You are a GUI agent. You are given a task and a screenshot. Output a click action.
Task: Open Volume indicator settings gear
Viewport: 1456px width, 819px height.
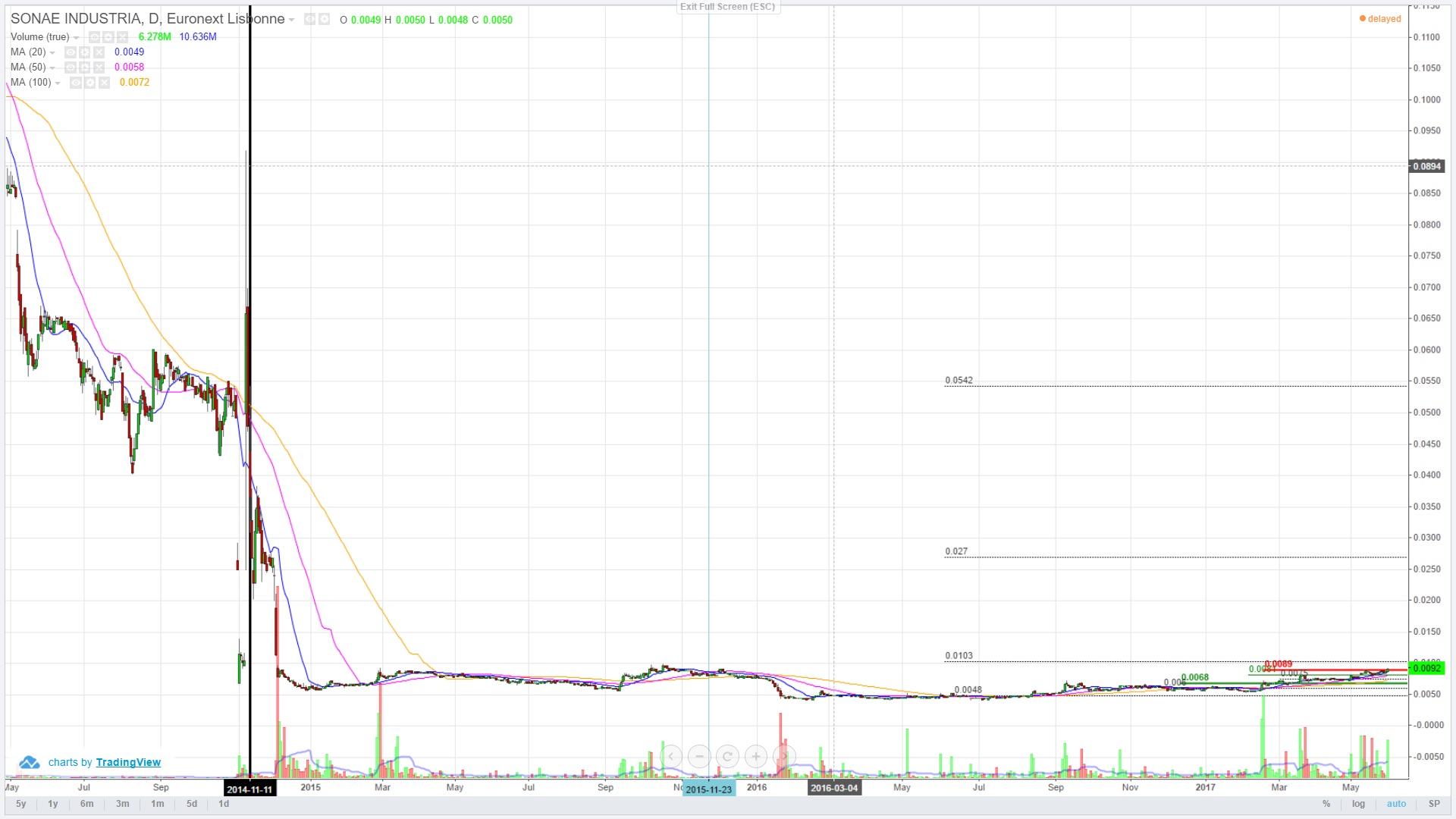(x=108, y=37)
